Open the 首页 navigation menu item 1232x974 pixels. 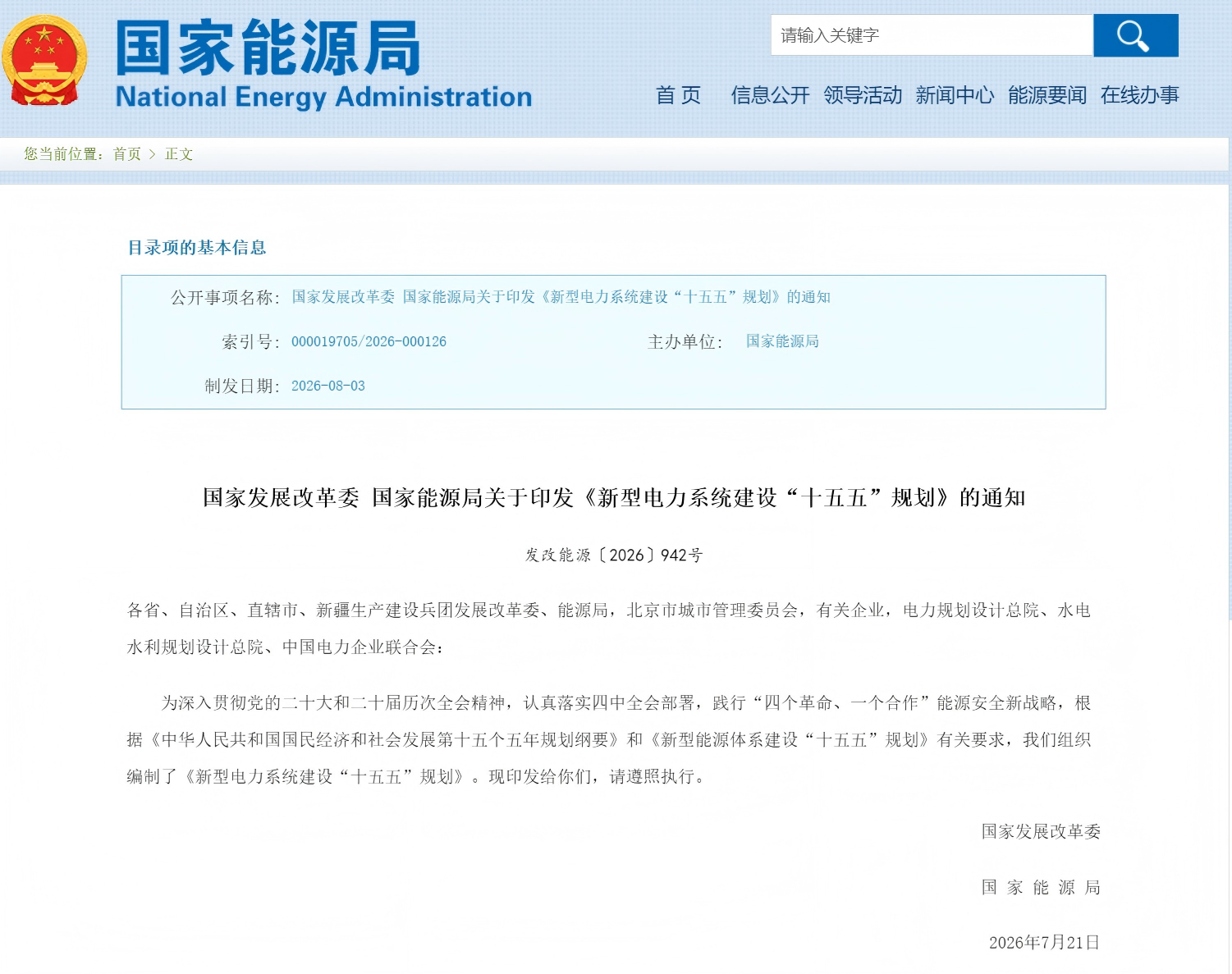678,95
